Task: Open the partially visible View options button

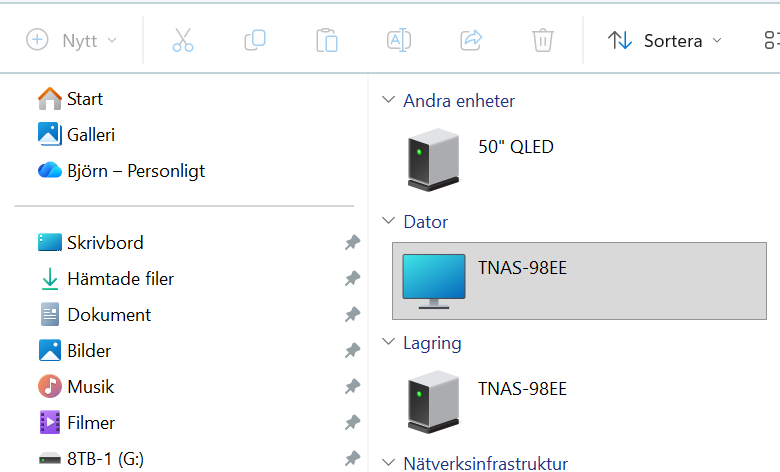Action: (771, 40)
